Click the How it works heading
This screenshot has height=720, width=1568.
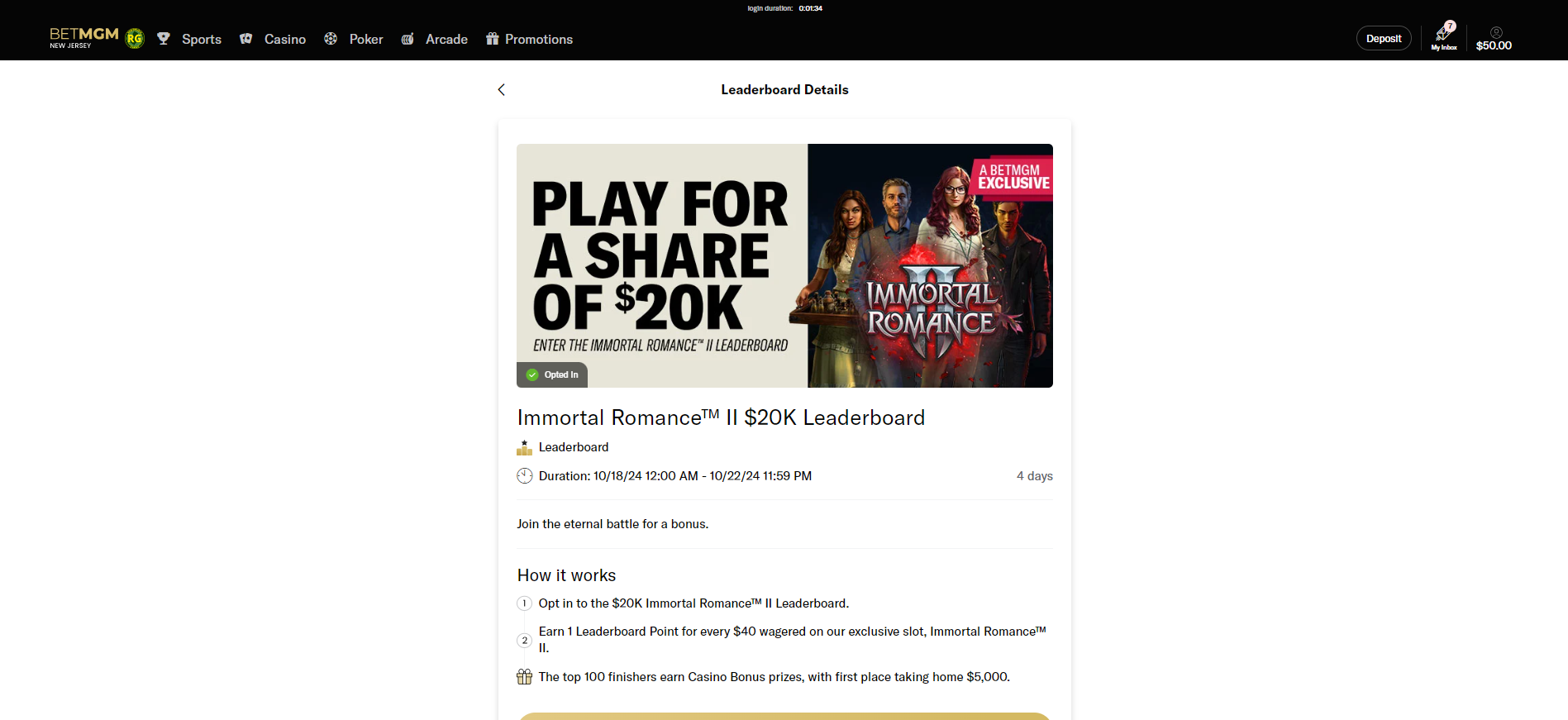pos(566,575)
